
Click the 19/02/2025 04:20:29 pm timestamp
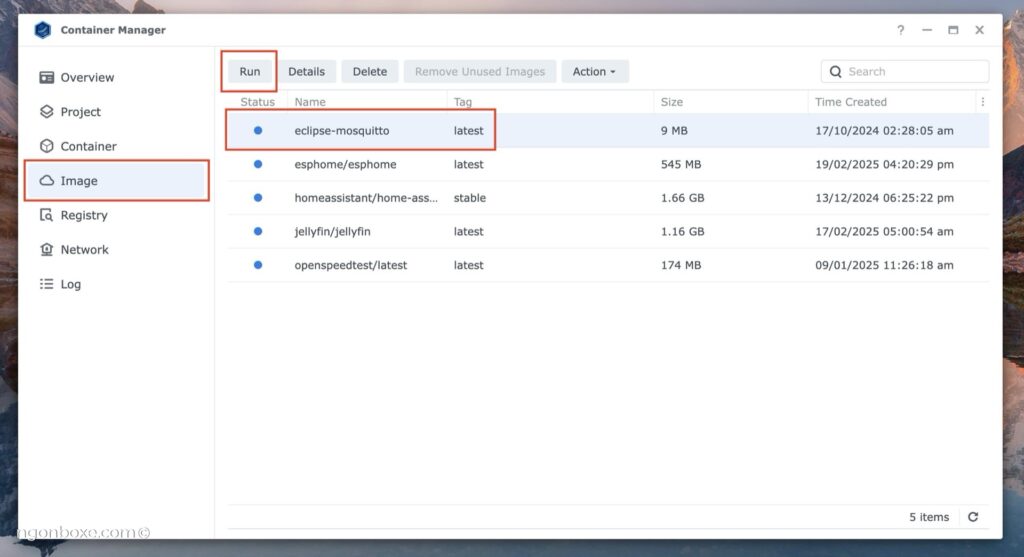point(884,165)
